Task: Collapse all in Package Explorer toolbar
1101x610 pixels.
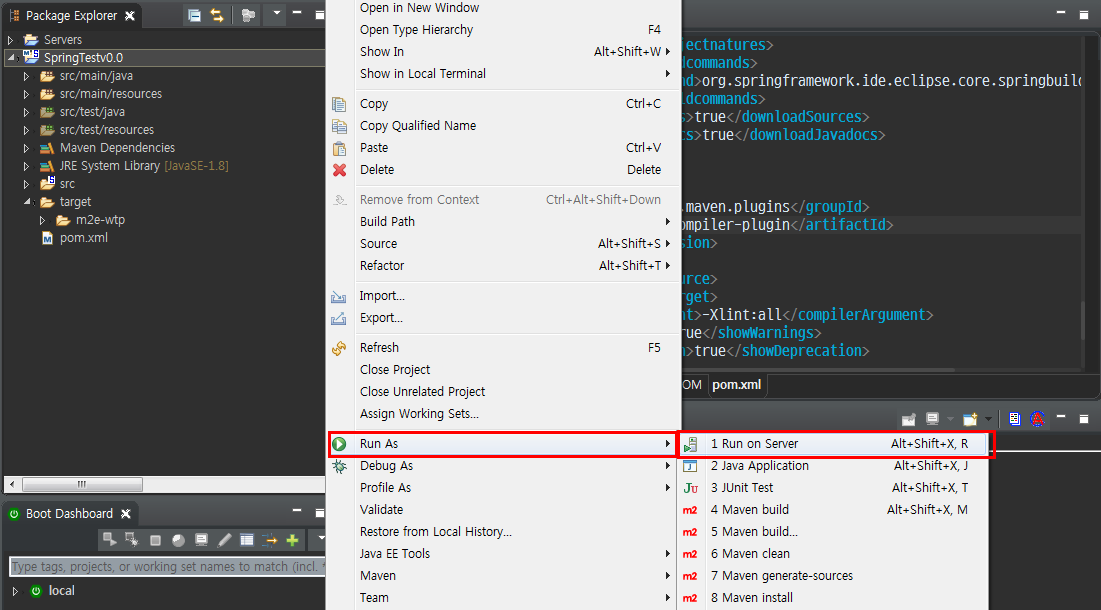Action: pos(195,15)
